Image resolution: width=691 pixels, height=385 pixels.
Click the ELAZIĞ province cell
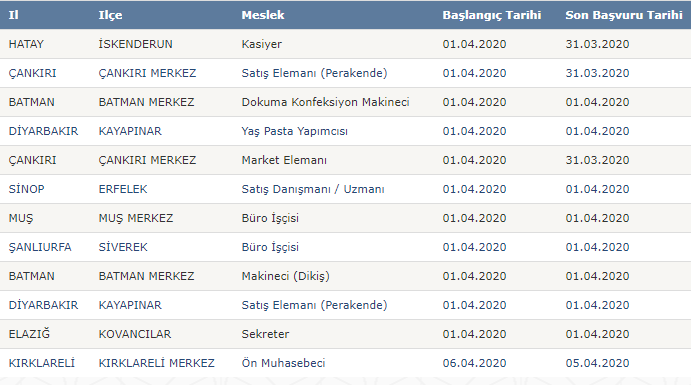(29, 334)
